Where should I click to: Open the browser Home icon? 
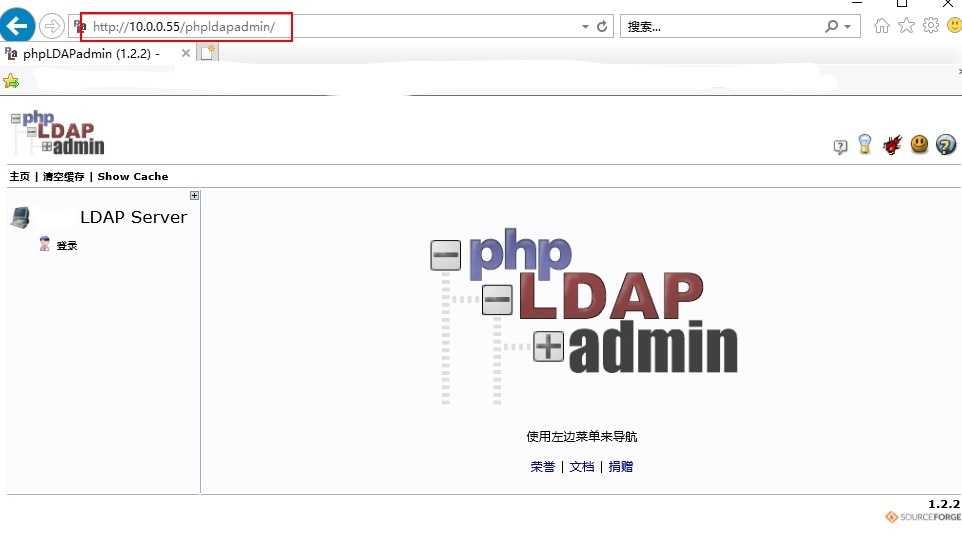pyautogui.click(x=882, y=26)
